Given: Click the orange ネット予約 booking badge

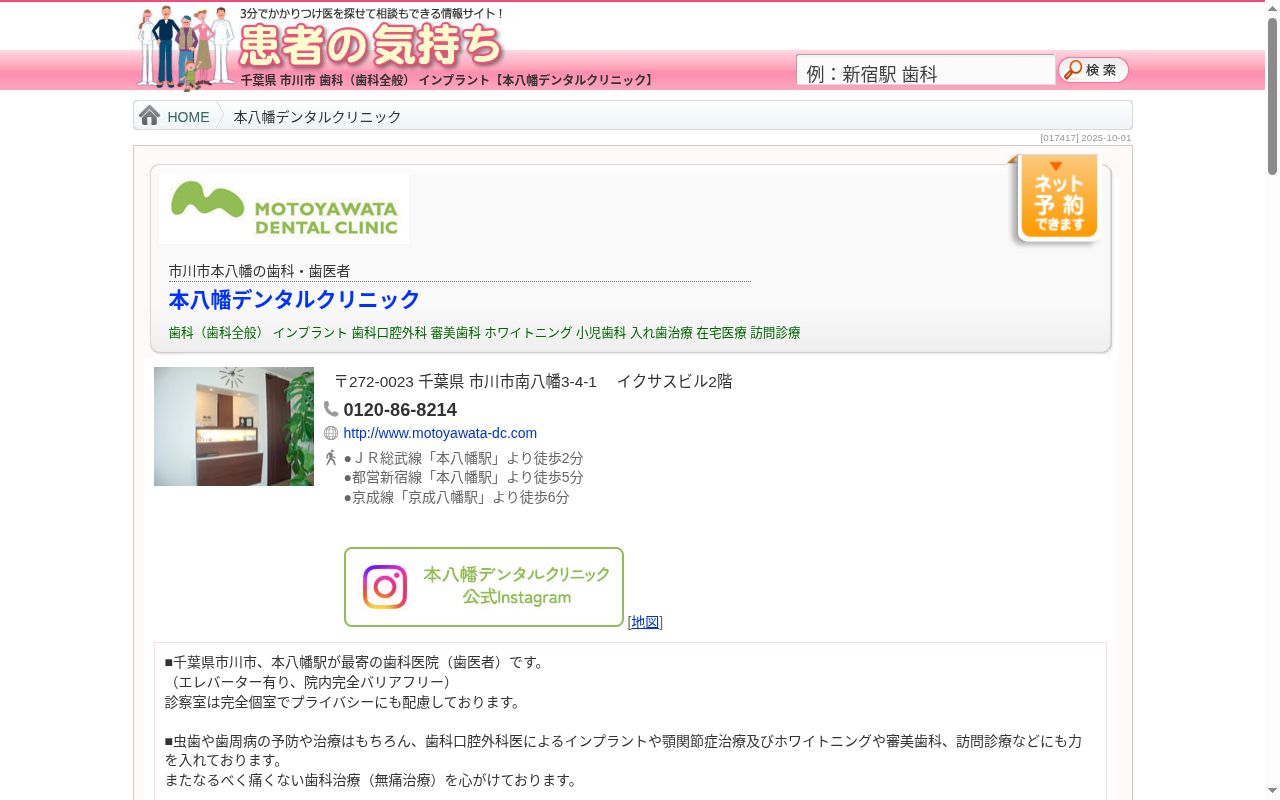Looking at the screenshot, I should (x=1058, y=198).
